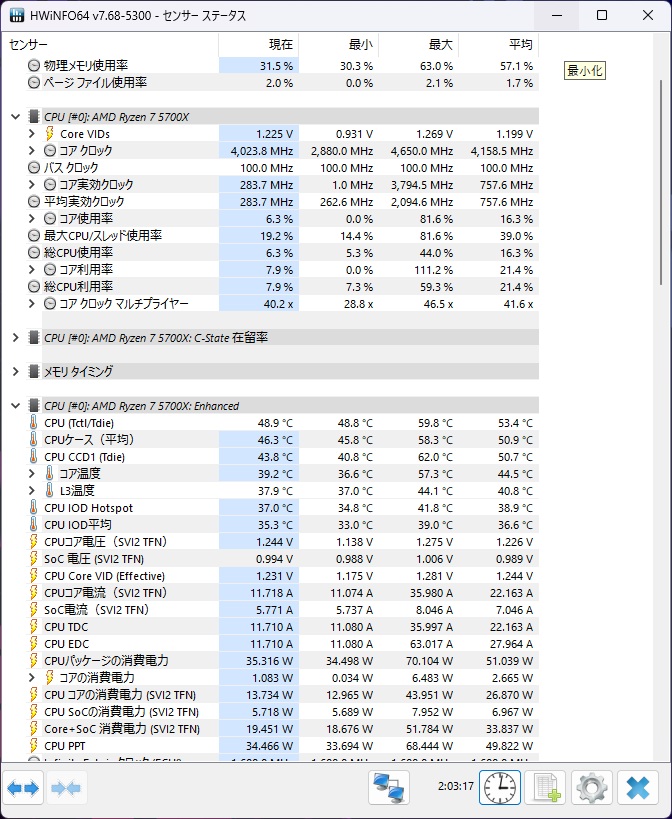Click the CPU Core VID (Effective) label
The height and width of the screenshot is (819, 672).
[104, 576]
